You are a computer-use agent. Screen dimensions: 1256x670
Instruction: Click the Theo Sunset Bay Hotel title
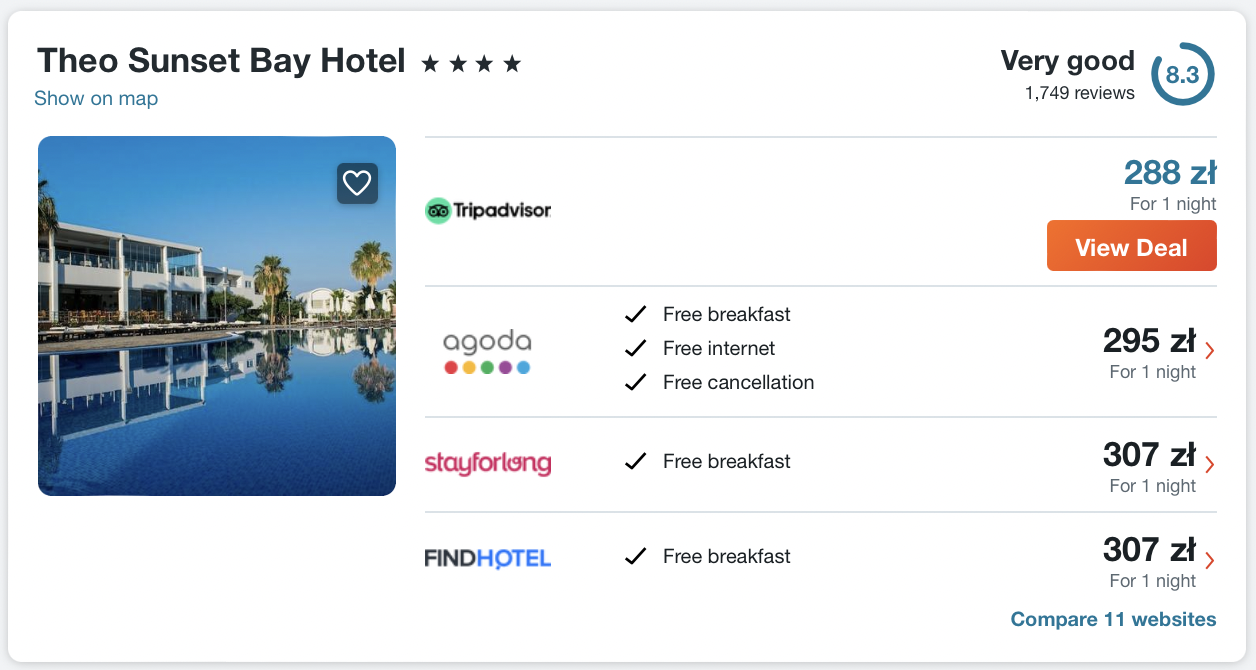[x=221, y=61]
